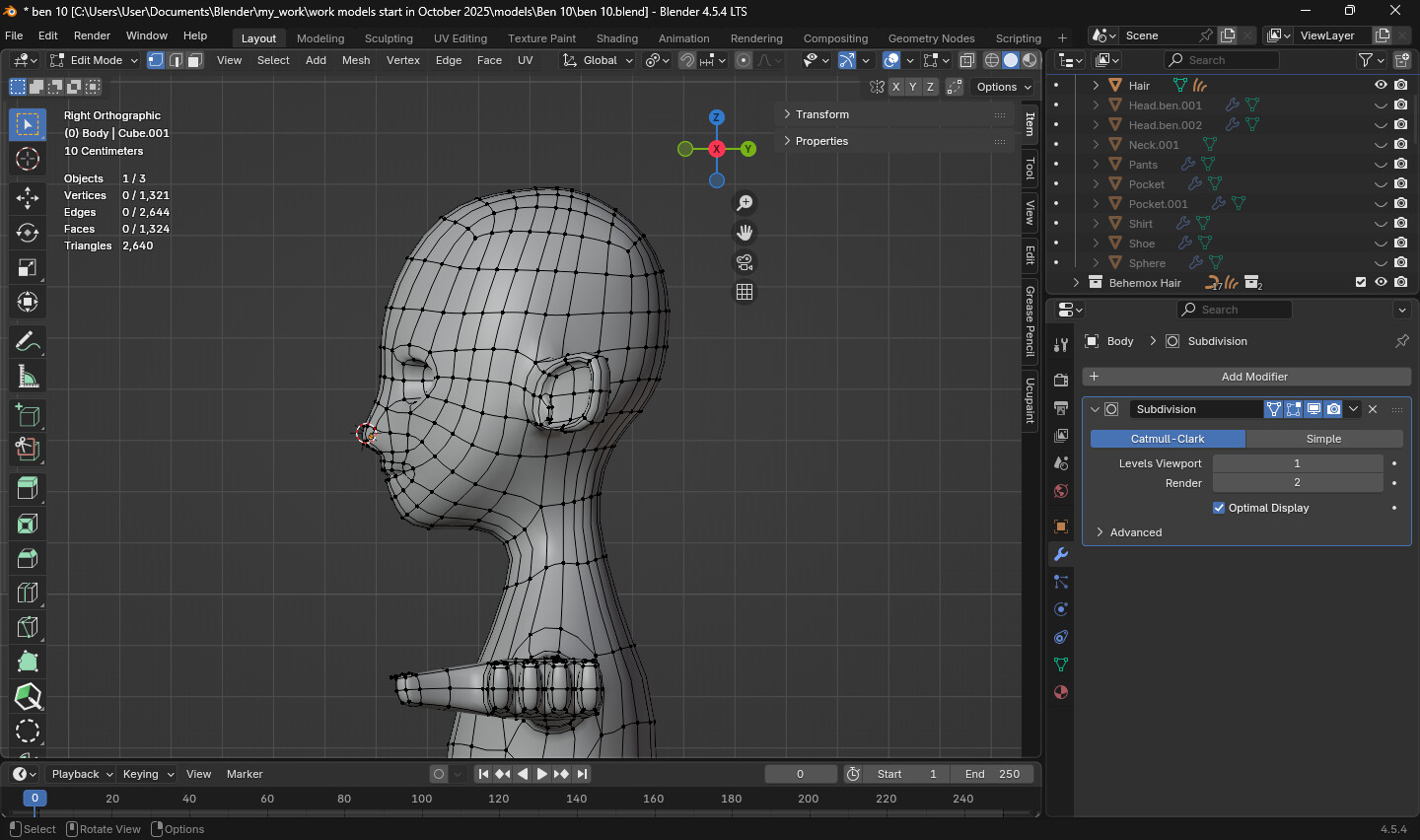Screen dimensions: 1420x840
Task: Switch orthographic/perspective with the grid icon
Action: pyautogui.click(x=745, y=292)
